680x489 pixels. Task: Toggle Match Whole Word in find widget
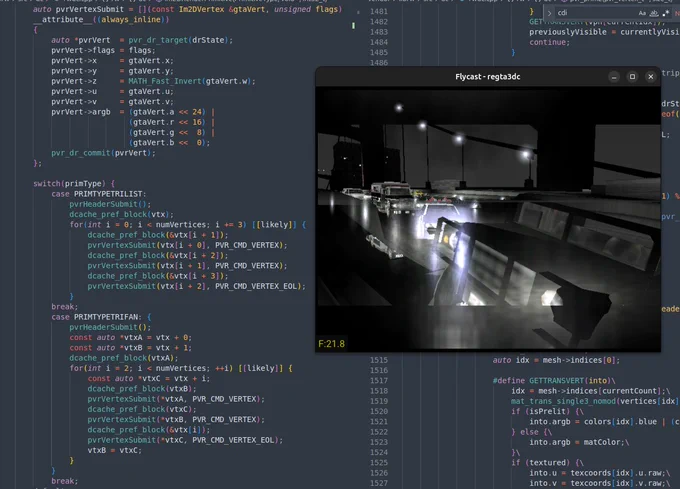coord(654,13)
